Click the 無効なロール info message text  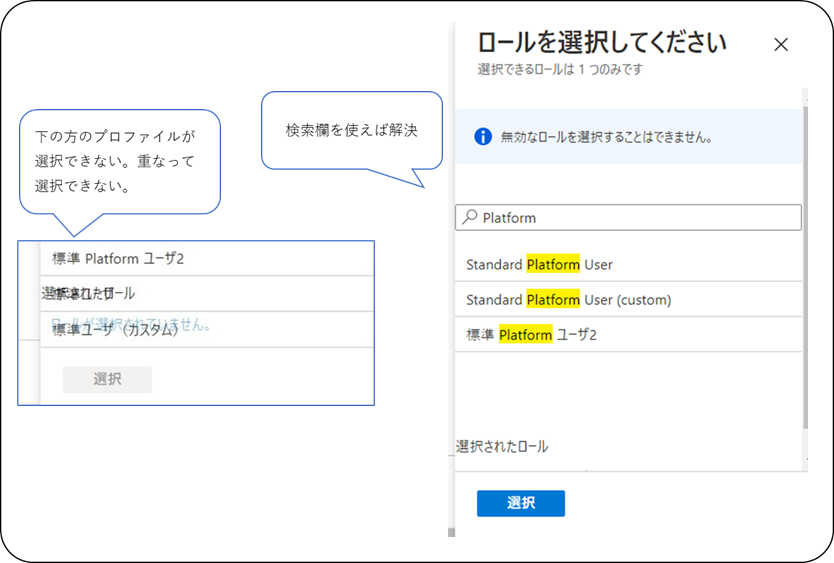[x=606, y=137]
